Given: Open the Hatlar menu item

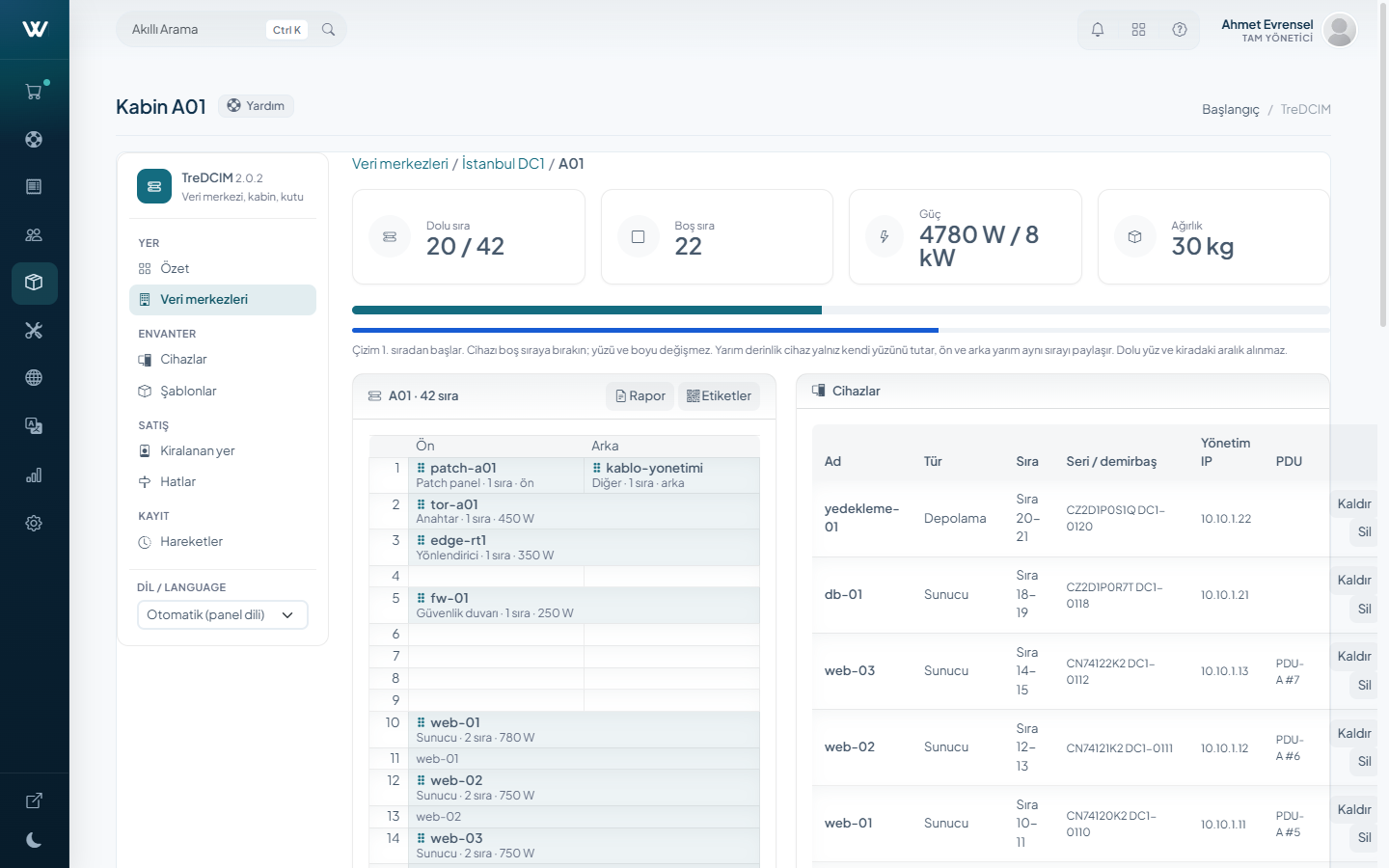Looking at the screenshot, I should pos(223,481).
